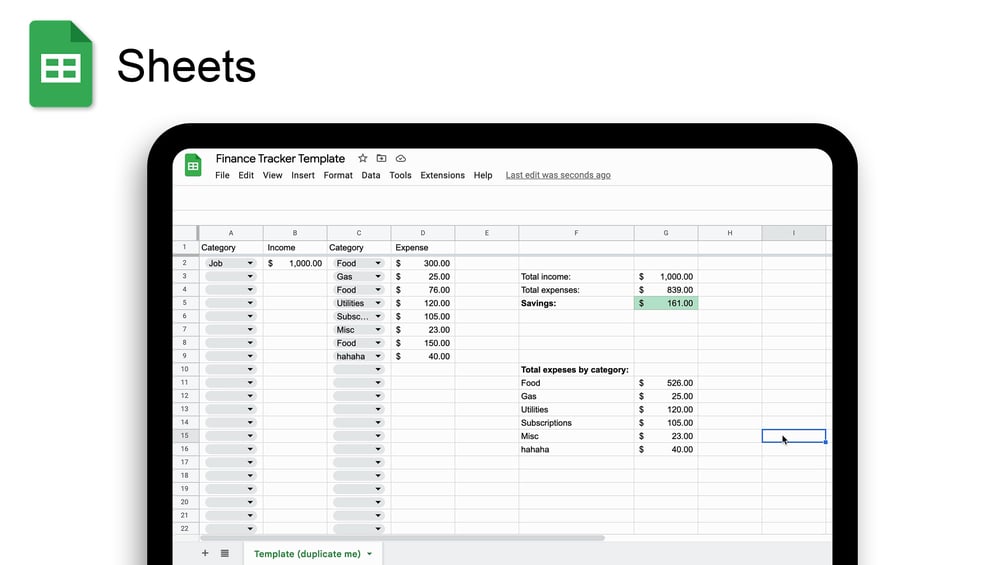The width and height of the screenshot is (1005, 565).
Task: Click the Sheets home icon beside the title
Action: 193,165
